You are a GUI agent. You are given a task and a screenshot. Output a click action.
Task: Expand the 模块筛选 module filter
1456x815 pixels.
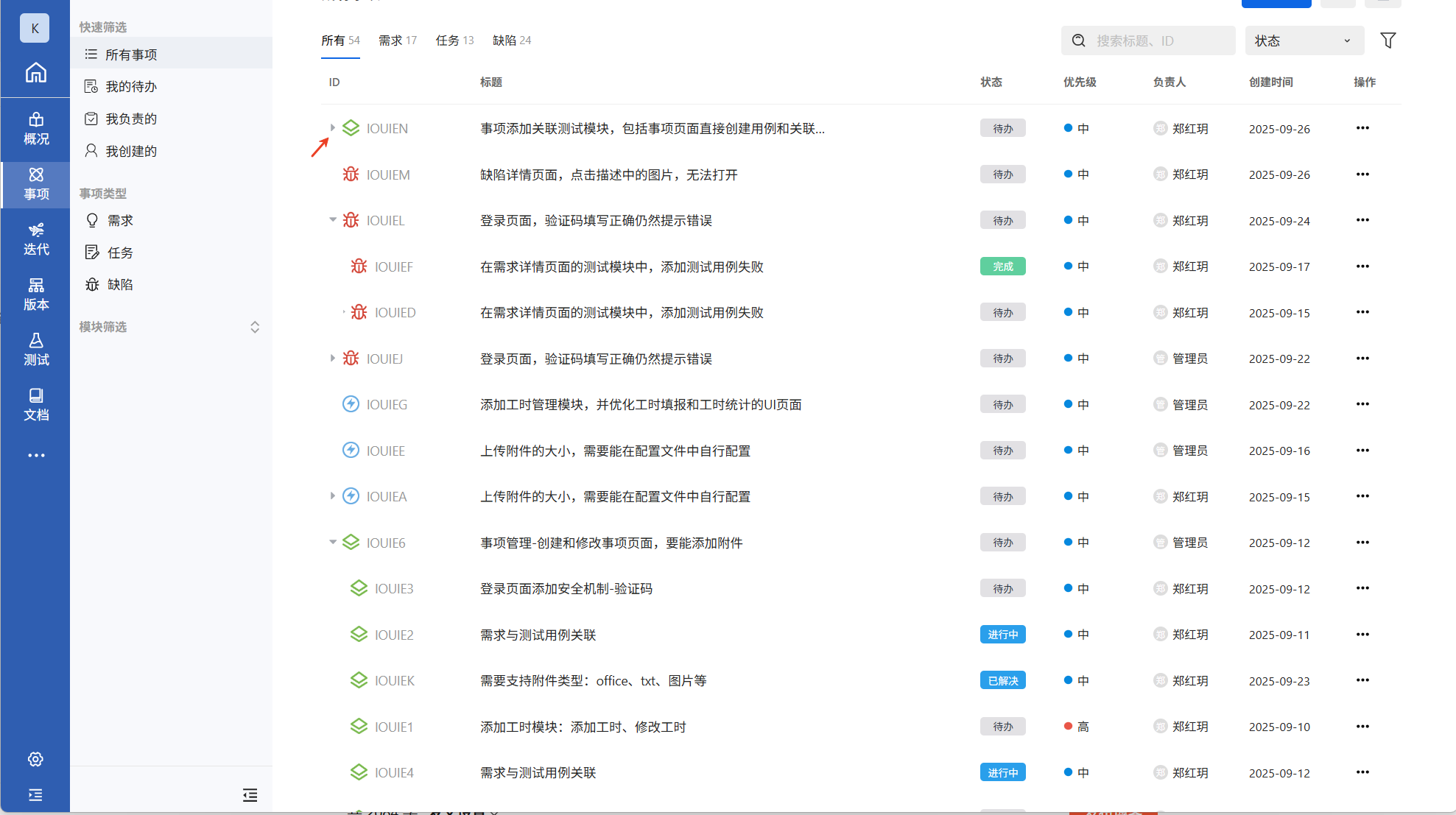(255, 327)
